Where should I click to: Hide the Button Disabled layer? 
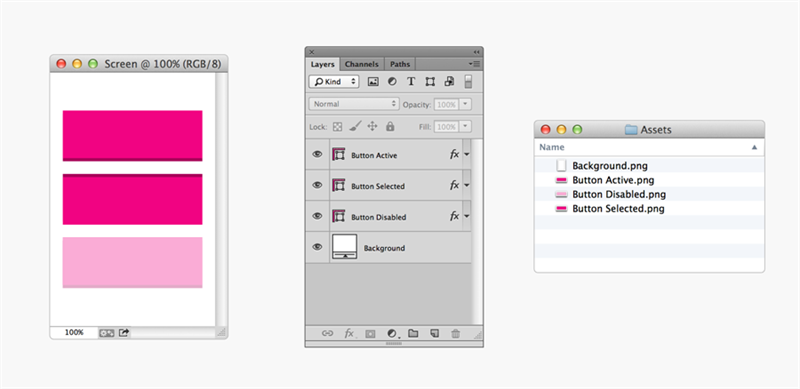tap(317, 216)
